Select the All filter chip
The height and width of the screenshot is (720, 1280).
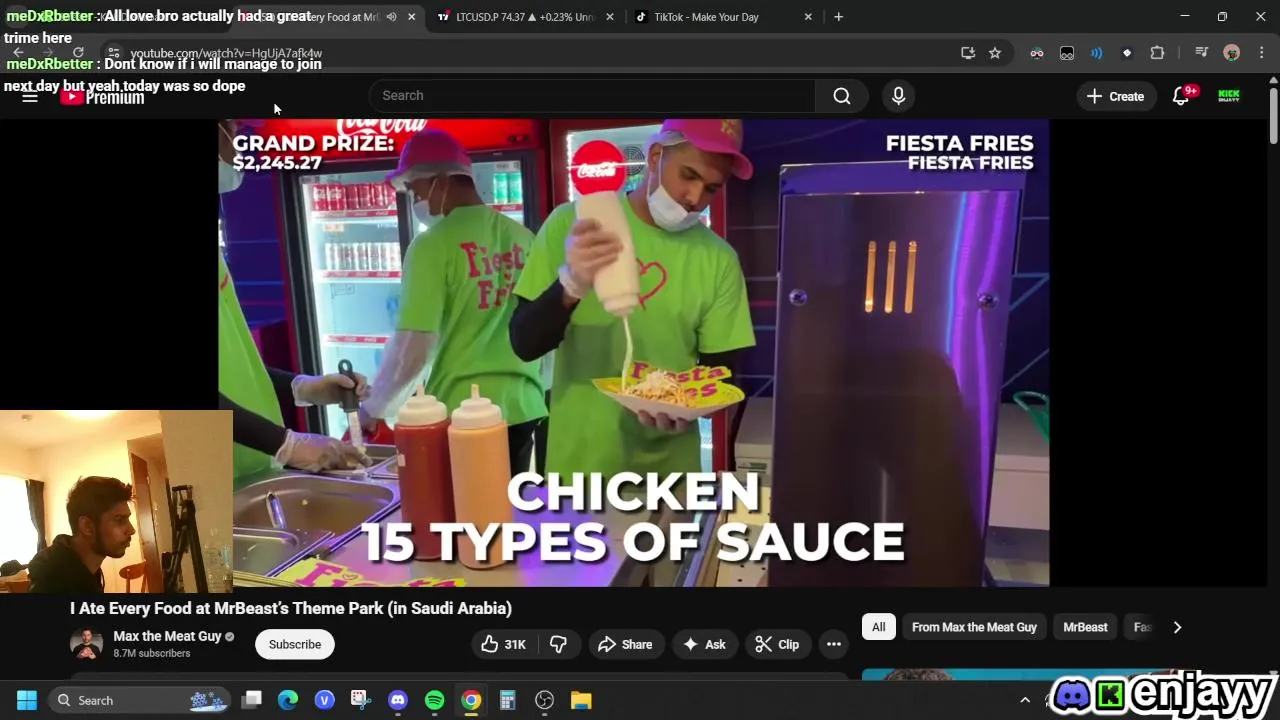878,627
